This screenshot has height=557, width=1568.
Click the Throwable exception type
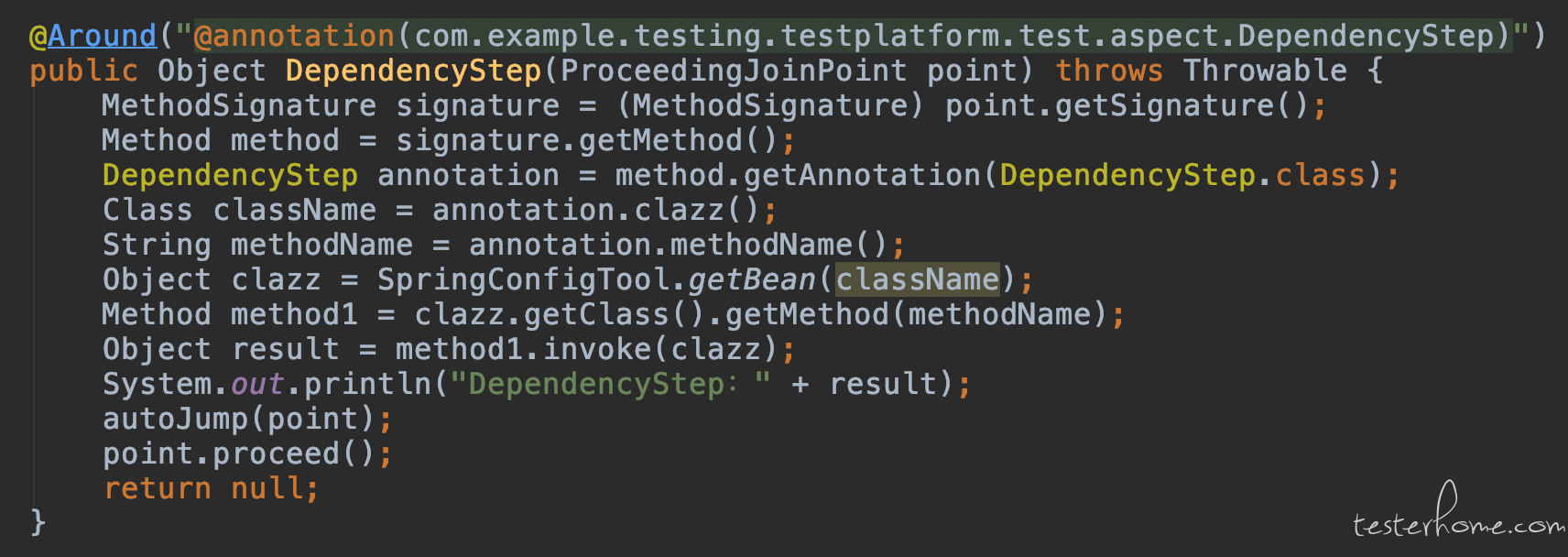point(1265,71)
